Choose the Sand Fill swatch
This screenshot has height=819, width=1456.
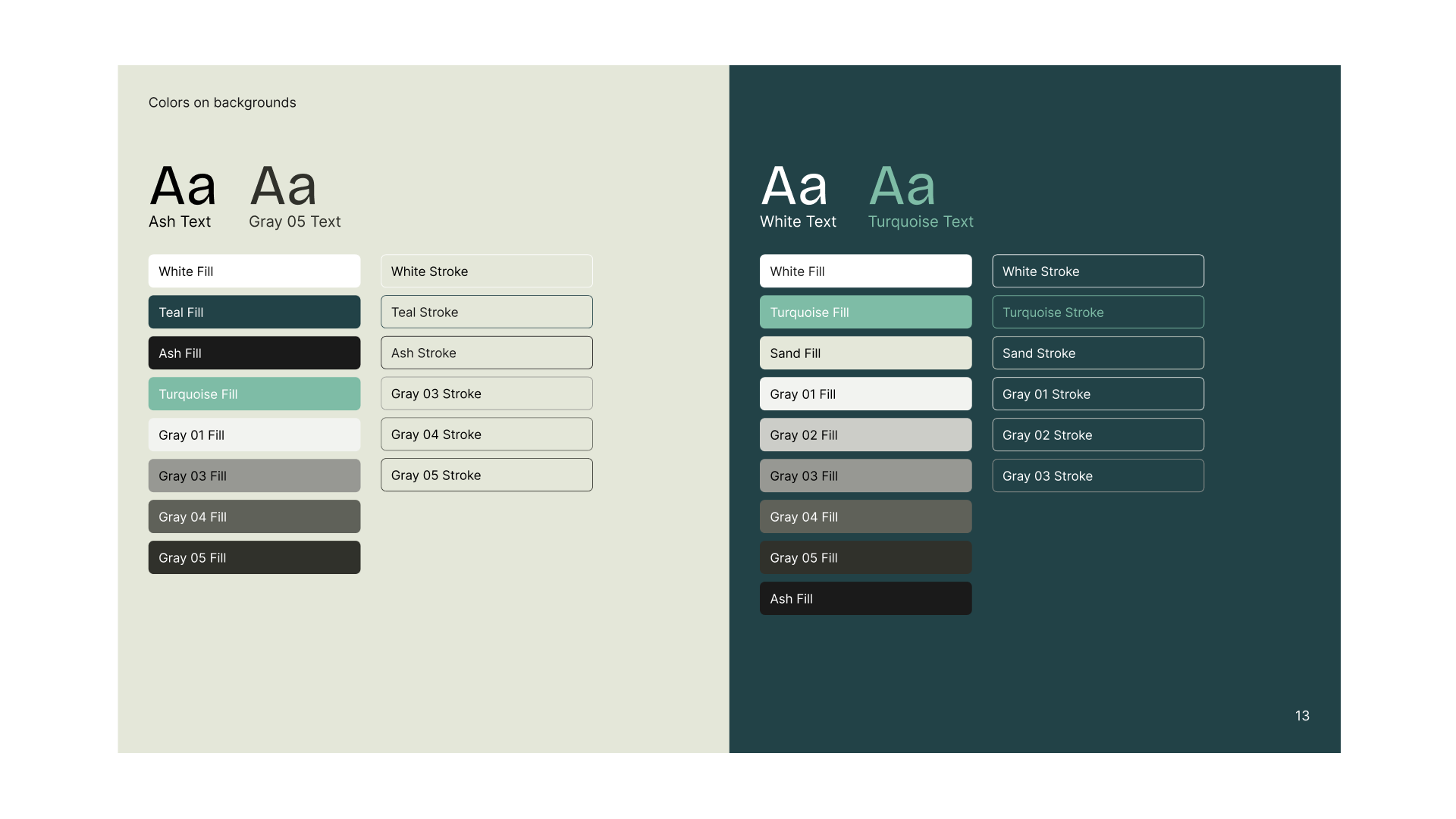coord(865,353)
